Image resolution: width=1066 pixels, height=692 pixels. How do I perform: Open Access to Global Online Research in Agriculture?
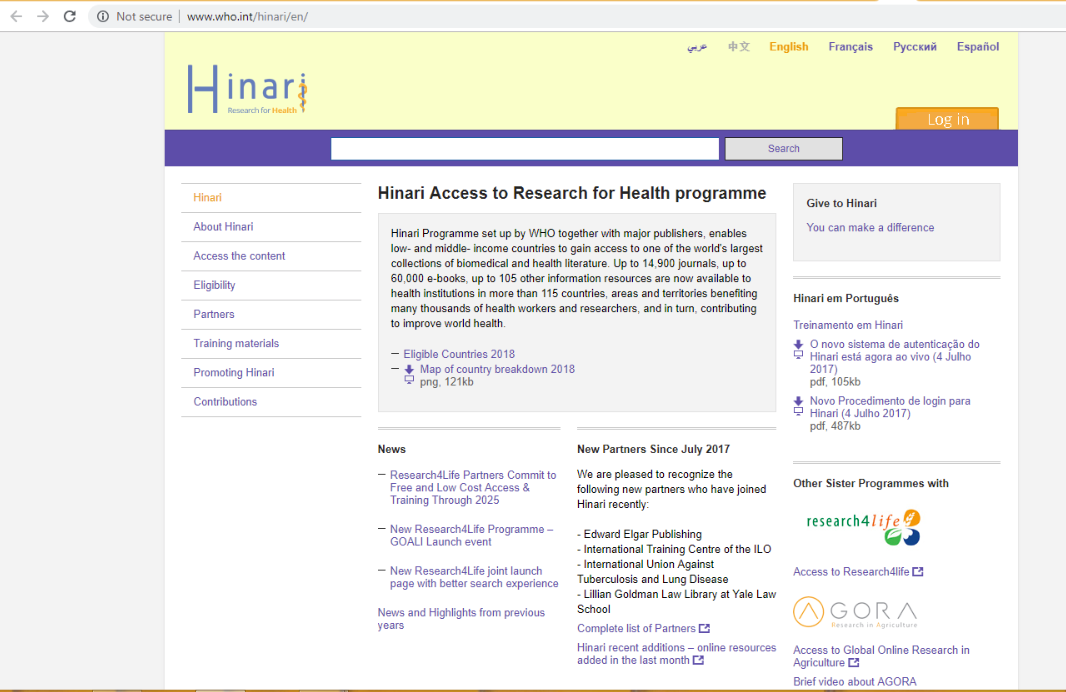coord(881,657)
